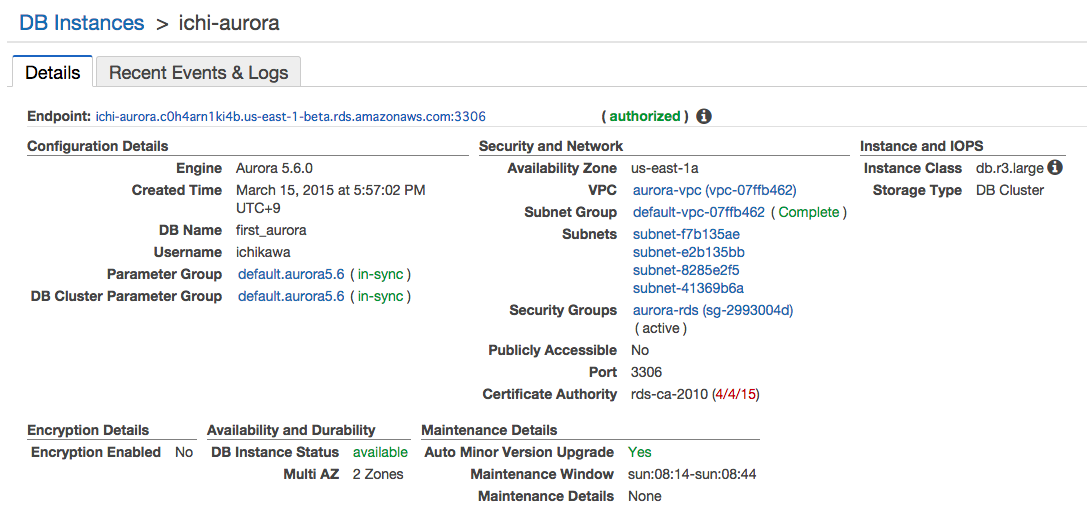Switch to the Recent Events & Logs tab
The image size is (1087, 517).
pos(198,72)
